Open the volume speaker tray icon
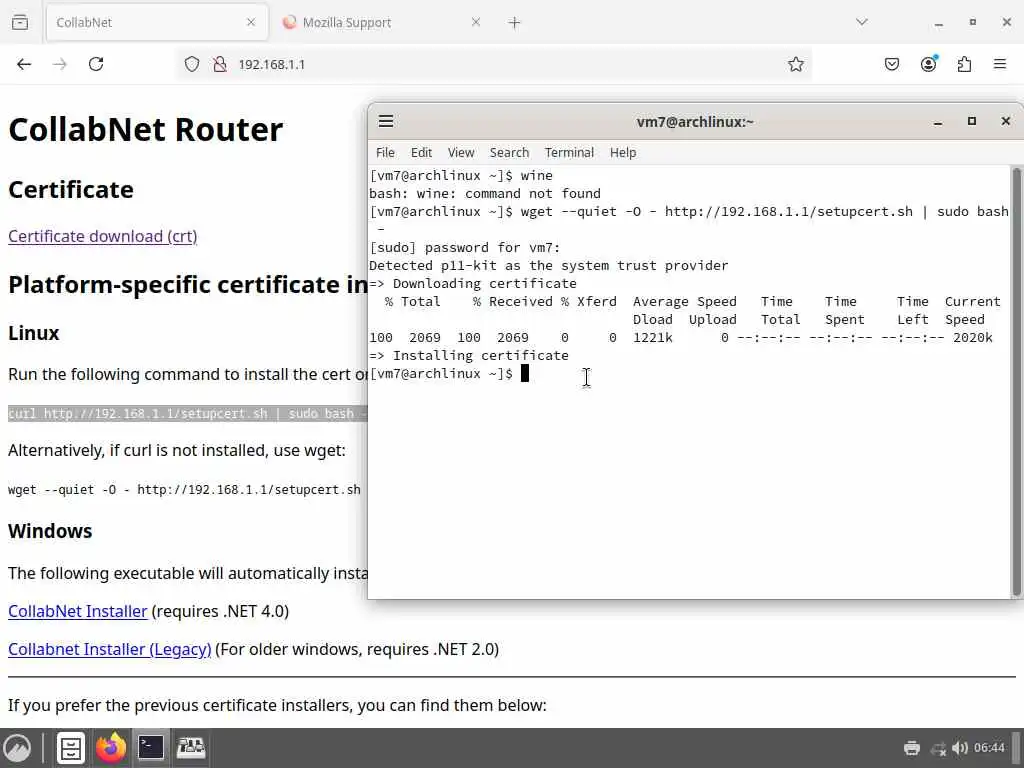Viewport: 1024px width, 768px height. click(x=959, y=748)
